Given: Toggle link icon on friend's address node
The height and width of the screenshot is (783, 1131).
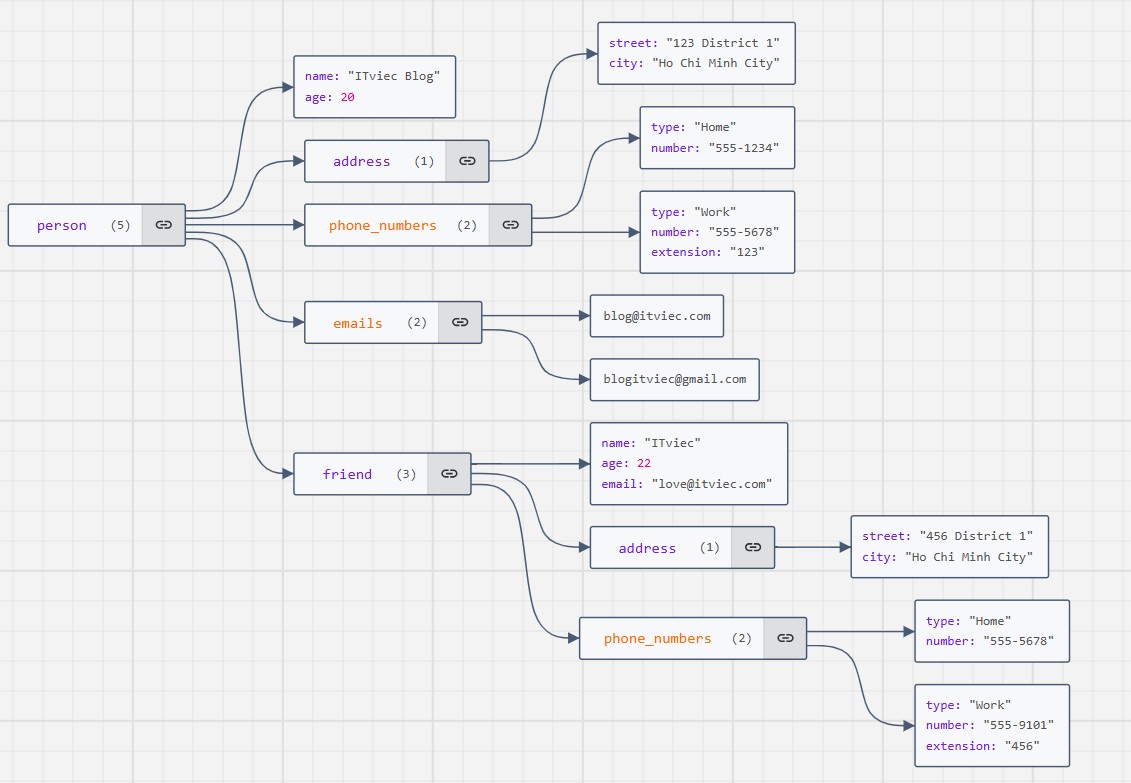Looking at the screenshot, I should coord(753,547).
